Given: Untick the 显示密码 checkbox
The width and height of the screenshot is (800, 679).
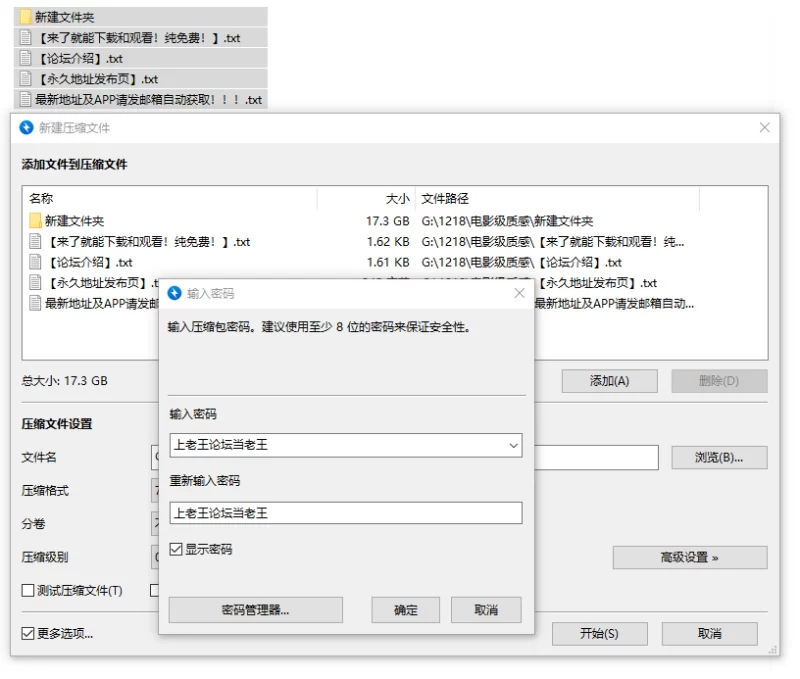Looking at the screenshot, I should [176, 549].
